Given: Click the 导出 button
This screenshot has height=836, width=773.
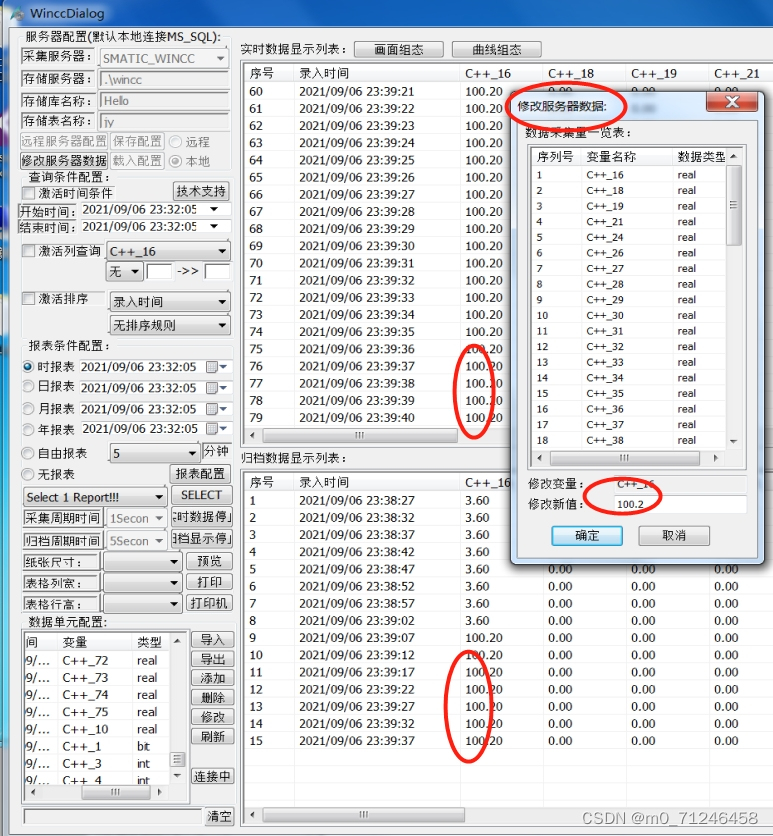Looking at the screenshot, I should click(x=212, y=659).
